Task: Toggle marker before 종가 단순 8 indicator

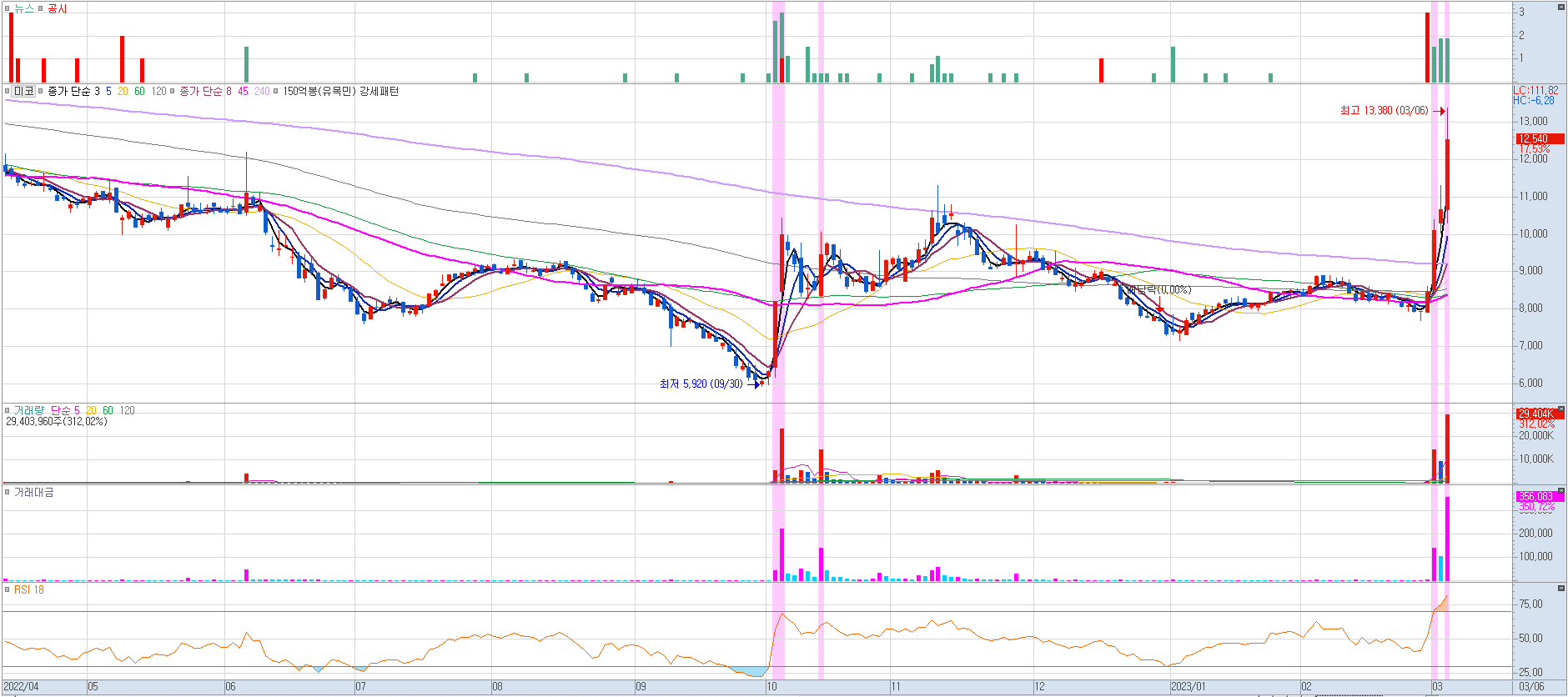Action: click(x=173, y=91)
